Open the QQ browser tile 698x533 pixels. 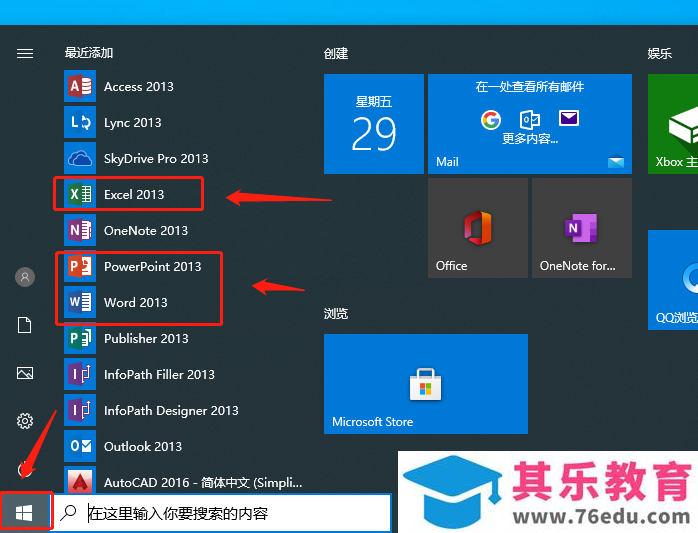point(673,280)
